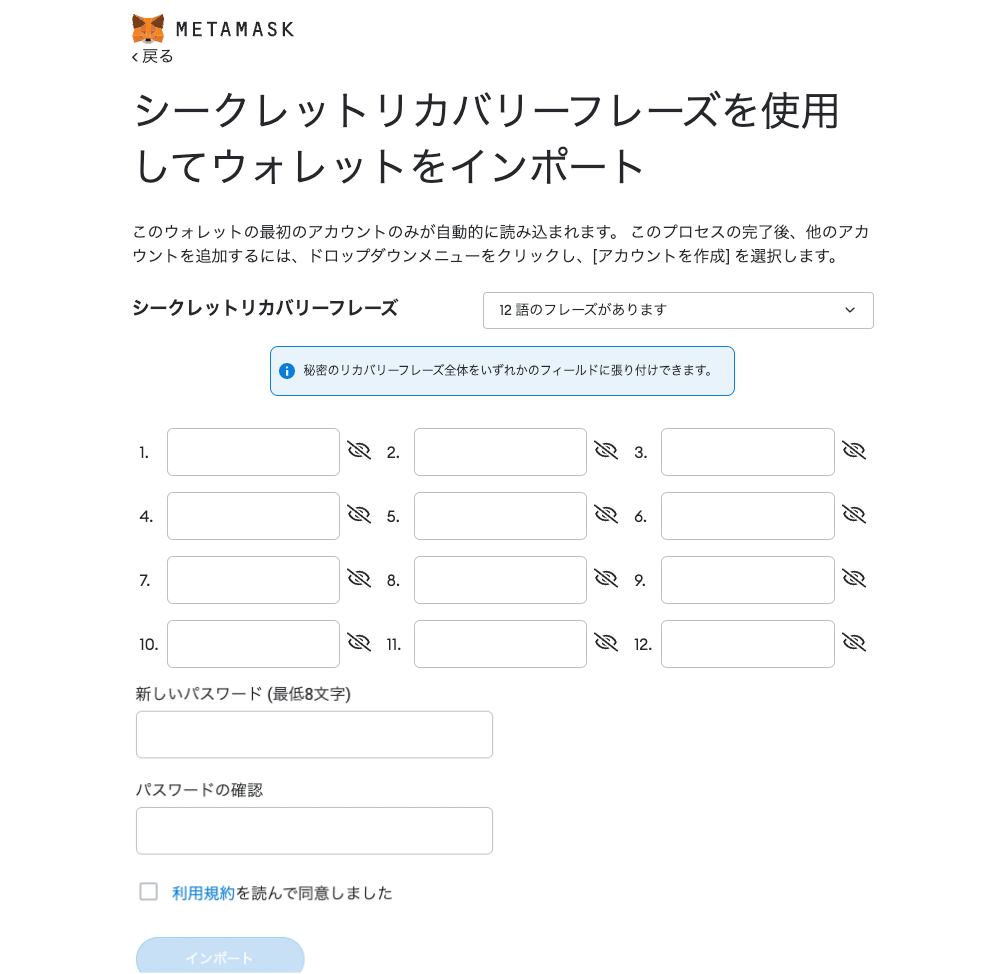Screen dimensions: 1008x974
Task: Check the 利用規約 agreement checkbox
Action: click(149, 891)
